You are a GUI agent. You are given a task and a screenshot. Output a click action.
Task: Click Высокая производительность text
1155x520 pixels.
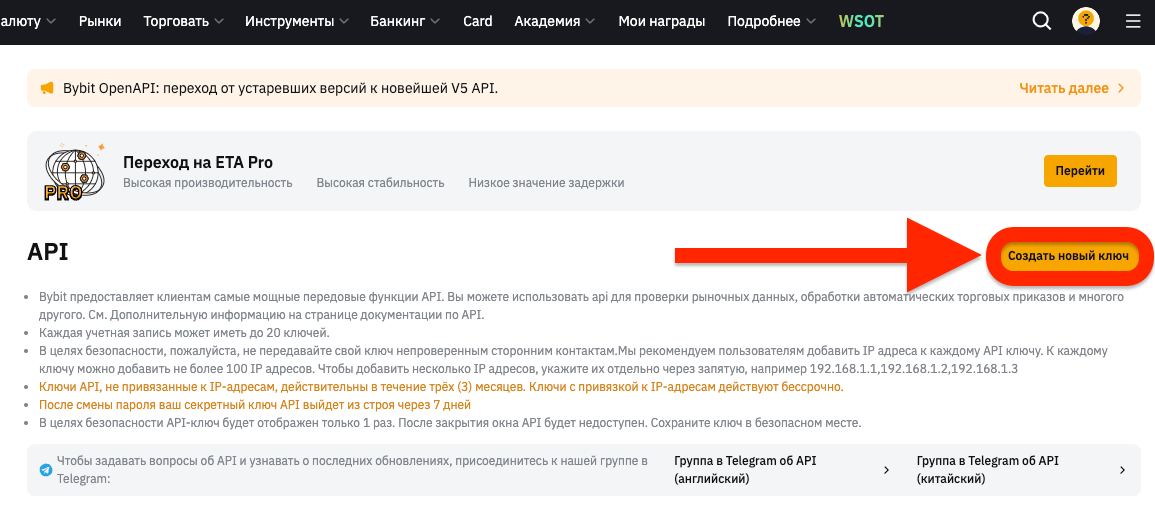click(208, 183)
